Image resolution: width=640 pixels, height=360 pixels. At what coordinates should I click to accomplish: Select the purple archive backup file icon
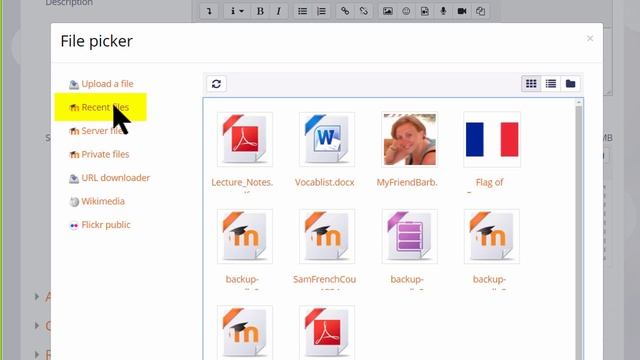click(410, 236)
